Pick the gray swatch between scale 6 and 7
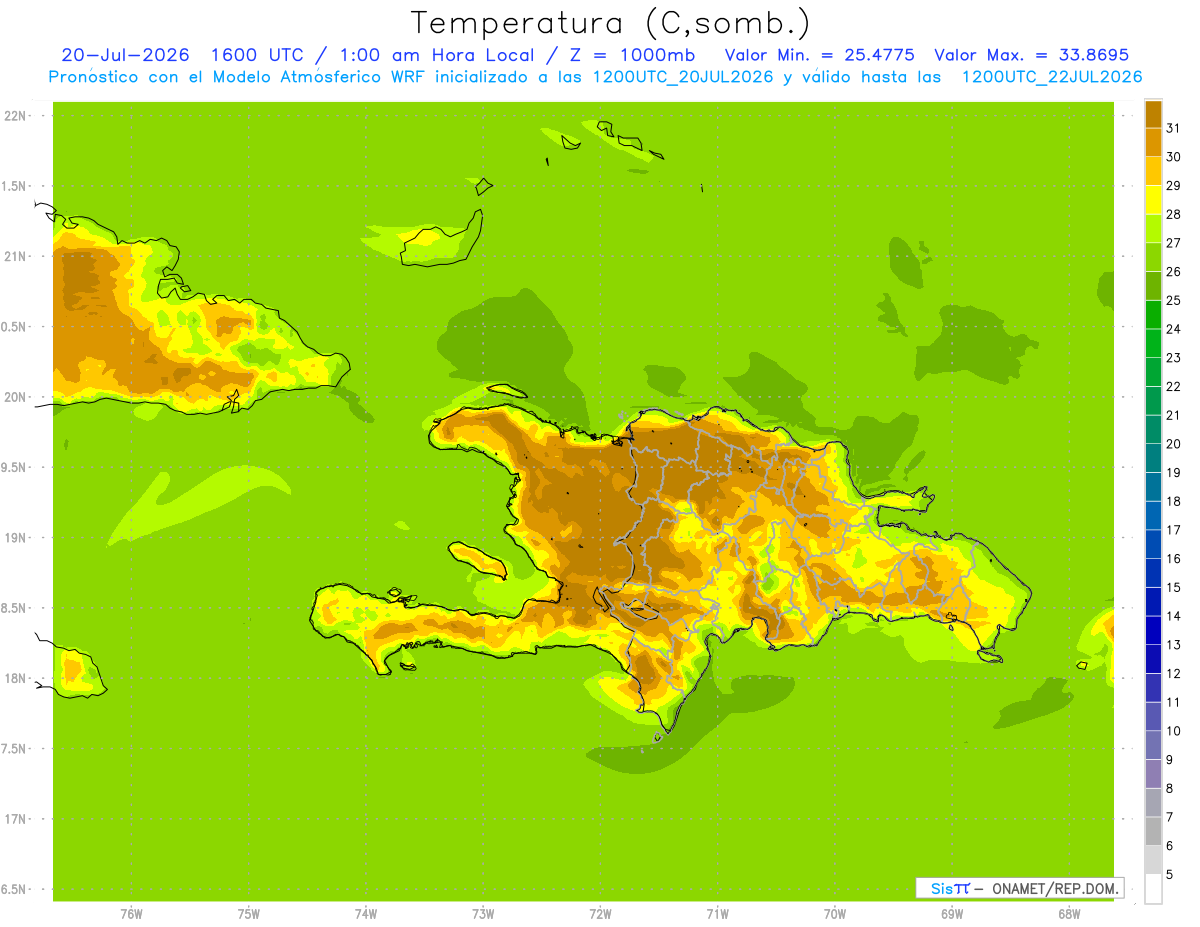The height and width of the screenshot is (927, 1200). click(1153, 831)
